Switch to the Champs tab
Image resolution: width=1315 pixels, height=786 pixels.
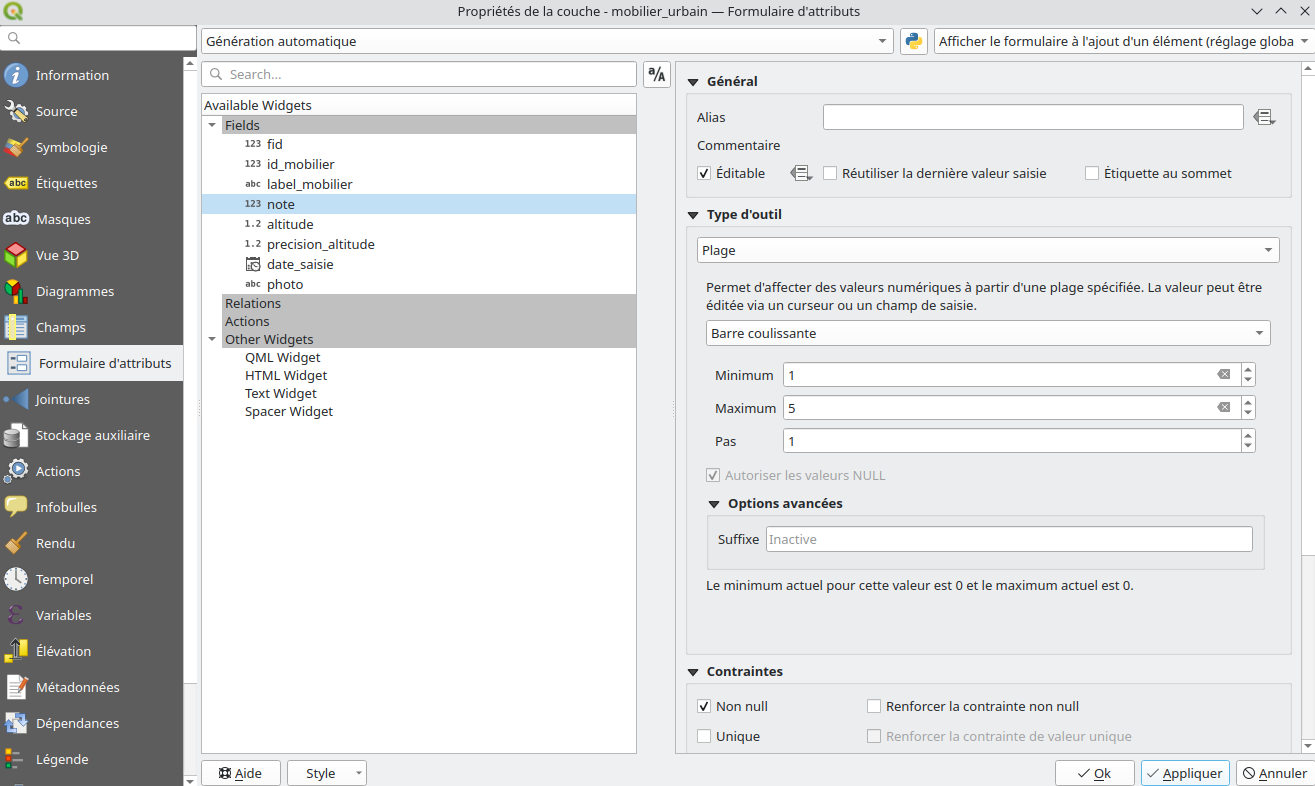pyautogui.click(x=60, y=327)
